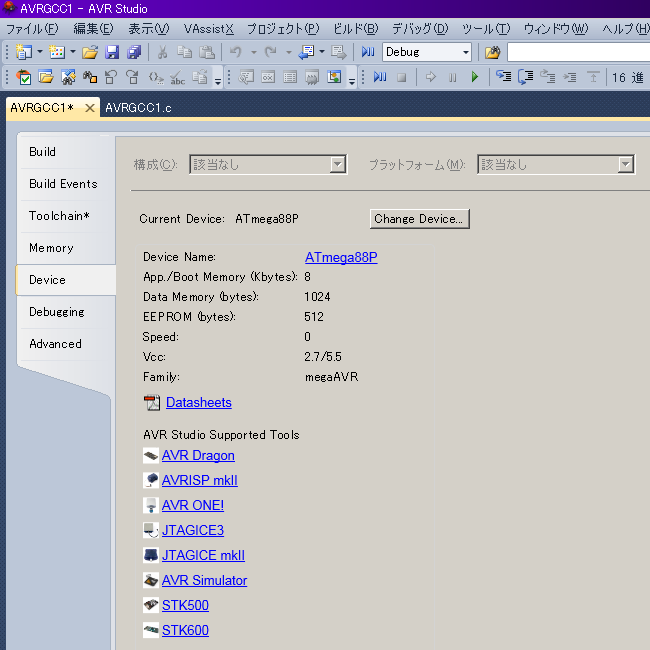The image size is (650, 650).
Task: Click the New Project icon
Action: tap(24, 52)
